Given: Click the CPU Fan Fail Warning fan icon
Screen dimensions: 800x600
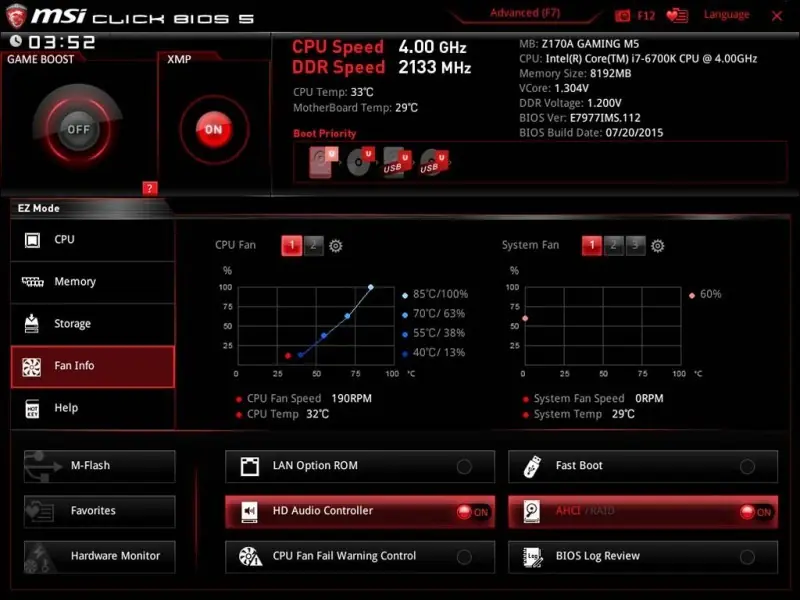Looking at the screenshot, I should 251,557.
